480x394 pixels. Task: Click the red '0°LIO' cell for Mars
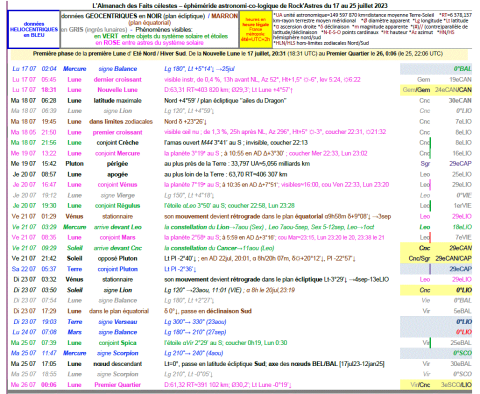pos(464,332)
